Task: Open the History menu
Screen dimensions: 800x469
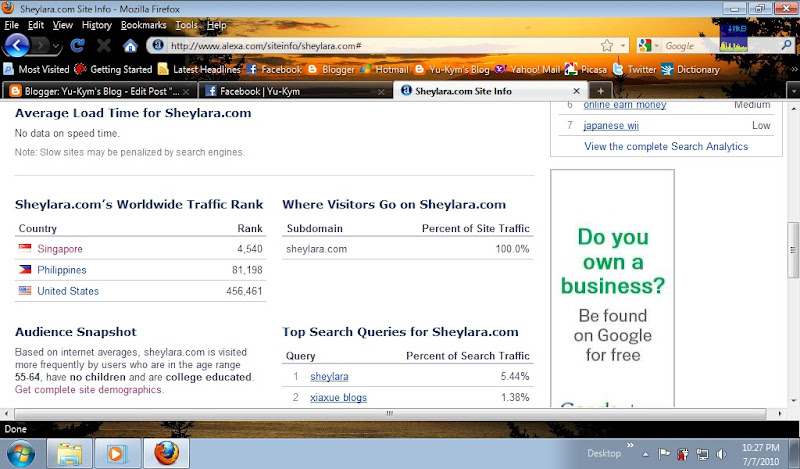Action: coord(96,25)
